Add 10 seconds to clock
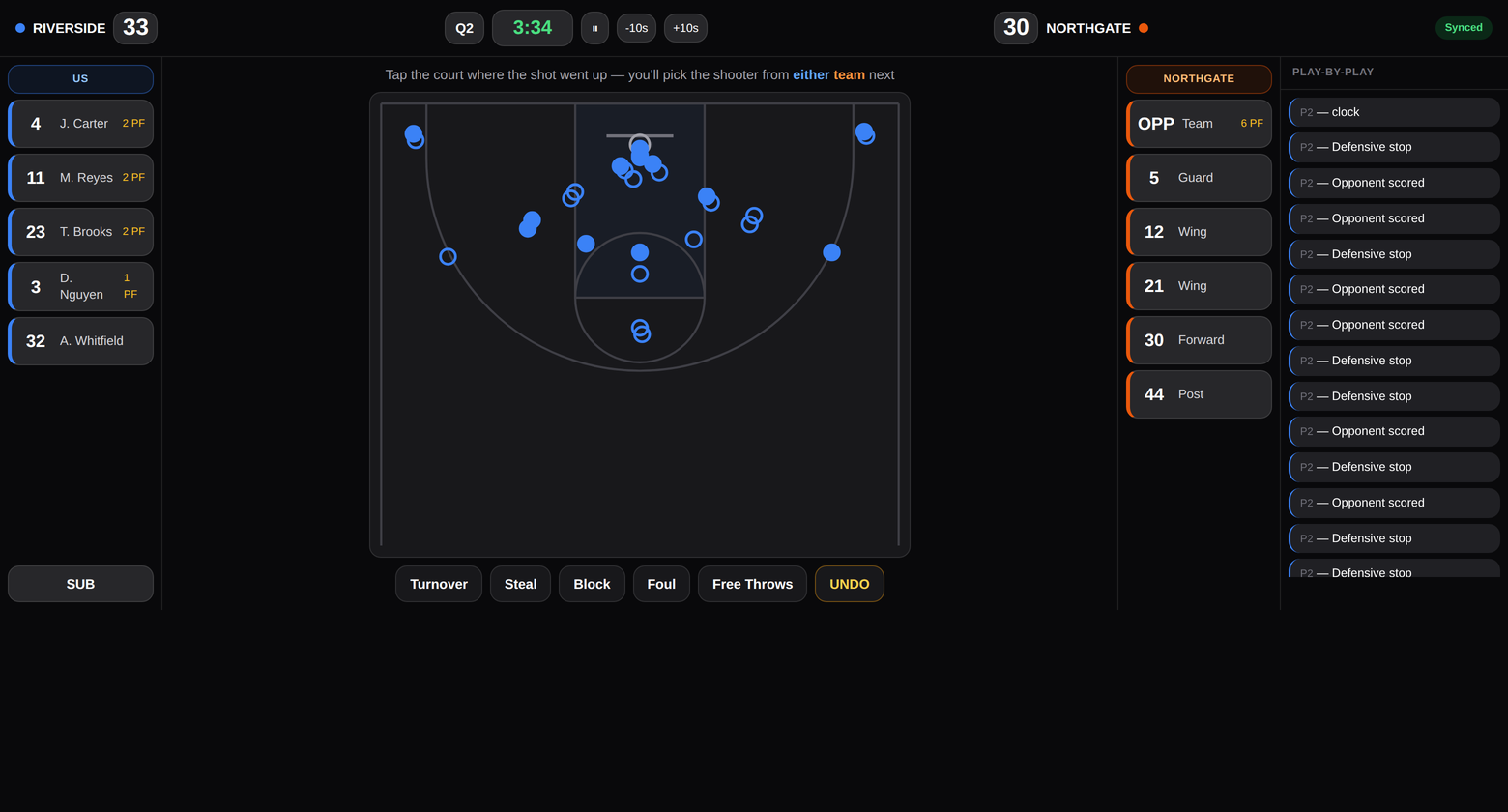1508x812 pixels. click(x=685, y=28)
